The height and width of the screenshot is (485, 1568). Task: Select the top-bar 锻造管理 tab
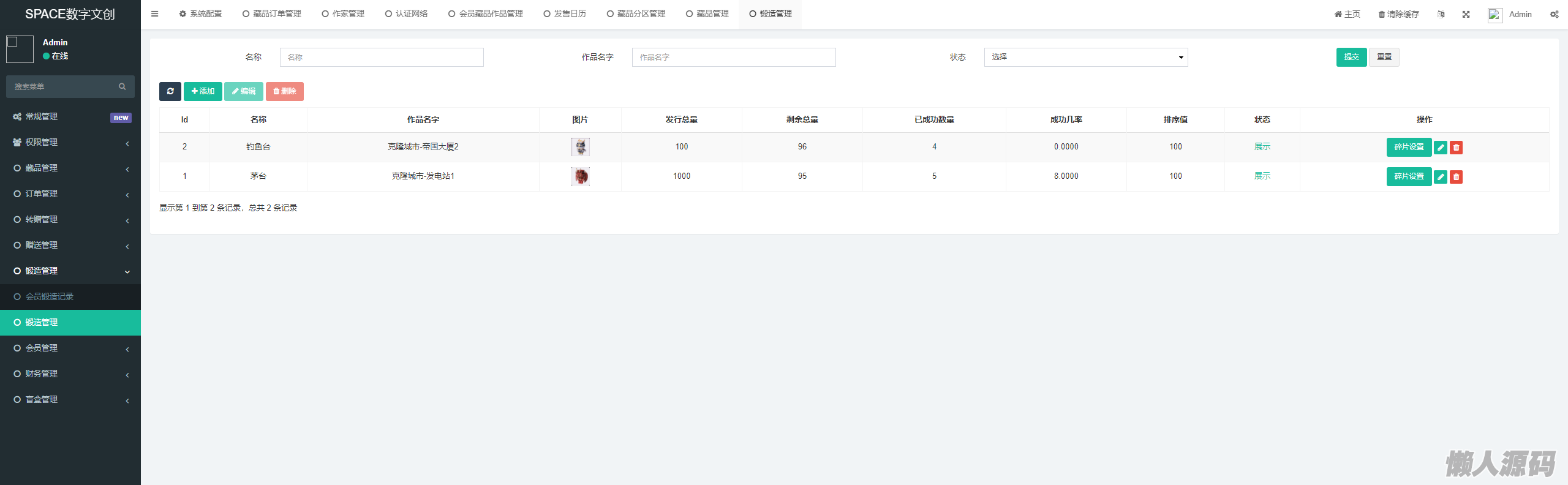771,14
